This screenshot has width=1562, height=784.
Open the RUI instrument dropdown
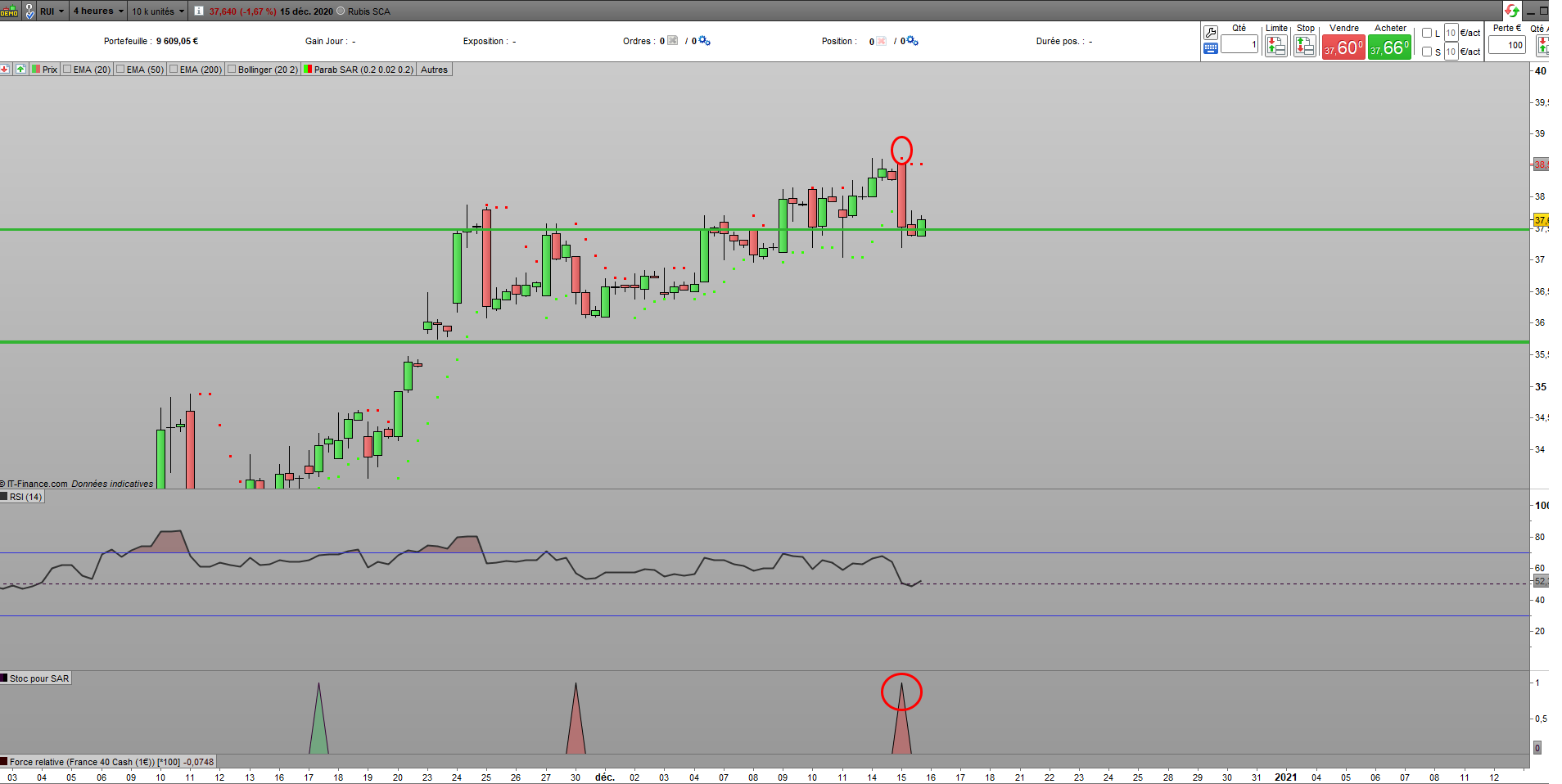click(x=52, y=11)
